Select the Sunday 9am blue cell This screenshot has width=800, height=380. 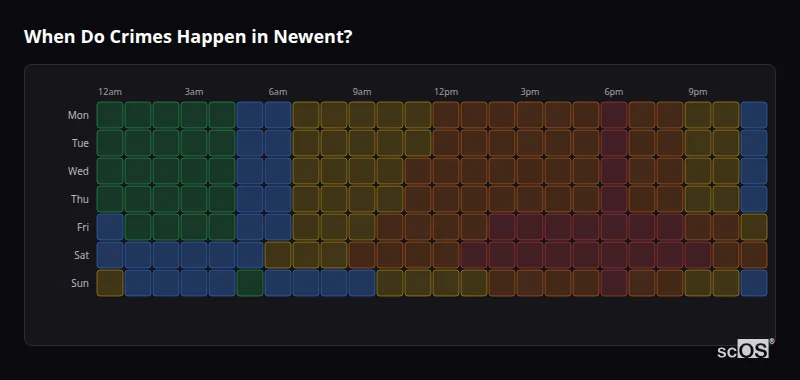pyautogui.click(x=362, y=283)
